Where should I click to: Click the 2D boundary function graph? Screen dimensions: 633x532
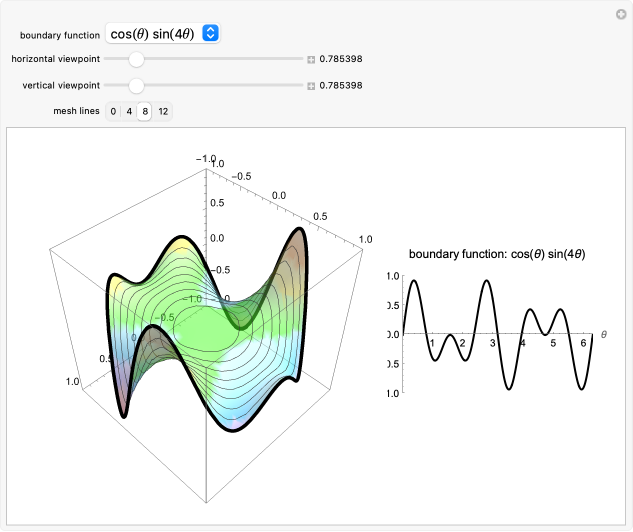[x=495, y=335]
